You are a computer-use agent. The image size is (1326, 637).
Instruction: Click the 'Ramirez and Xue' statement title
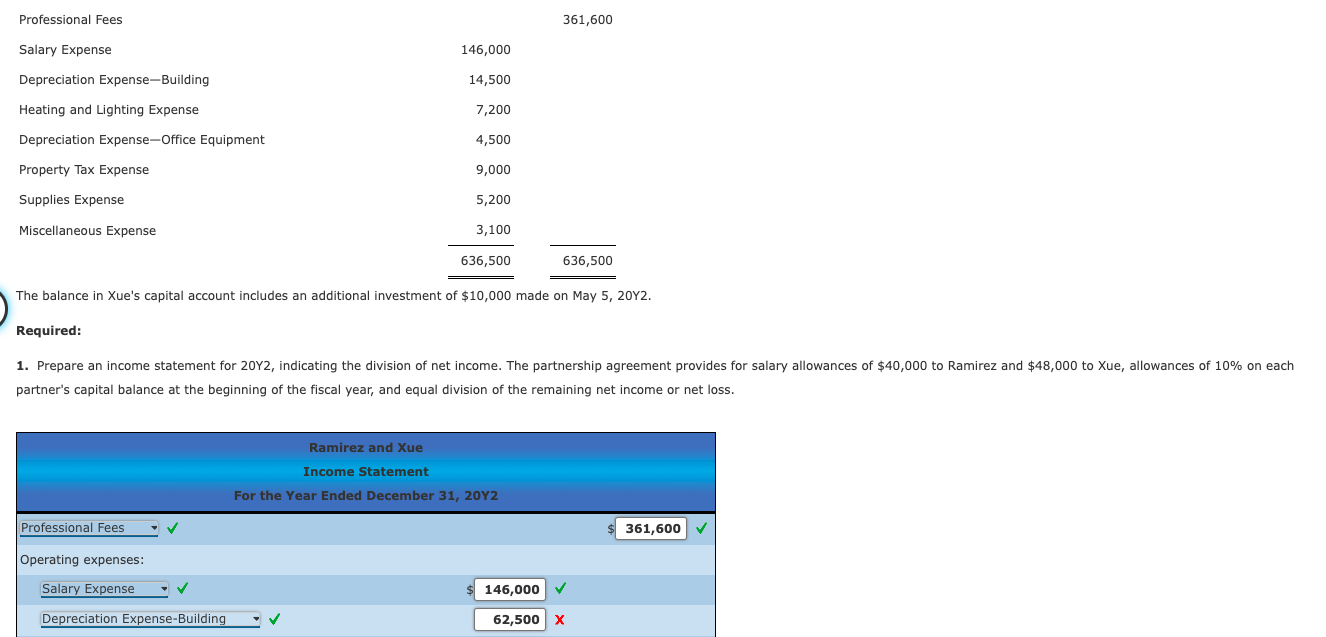tap(366, 448)
